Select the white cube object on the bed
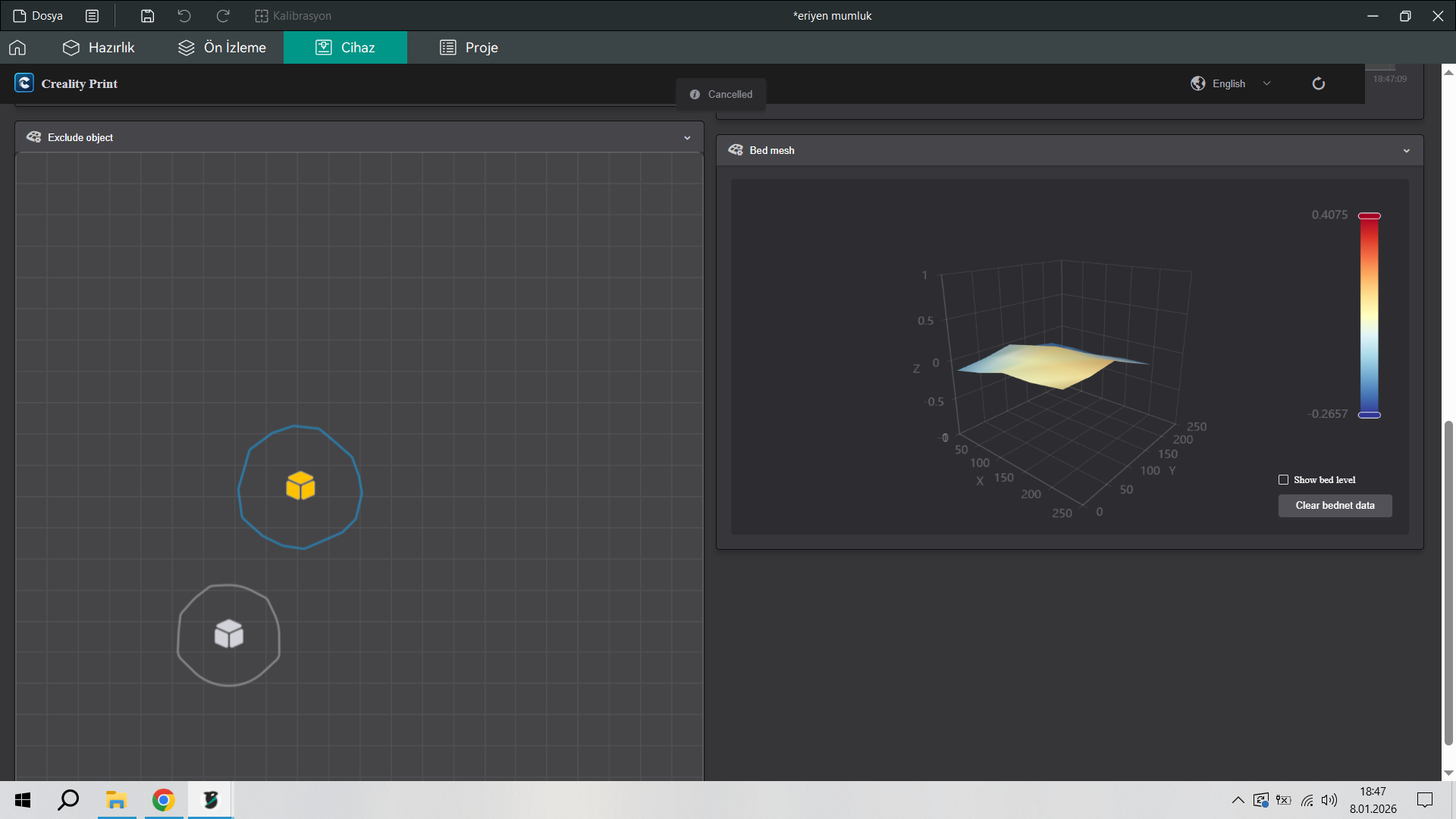This screenshot has width=1456, height=819. coord(228,634)
